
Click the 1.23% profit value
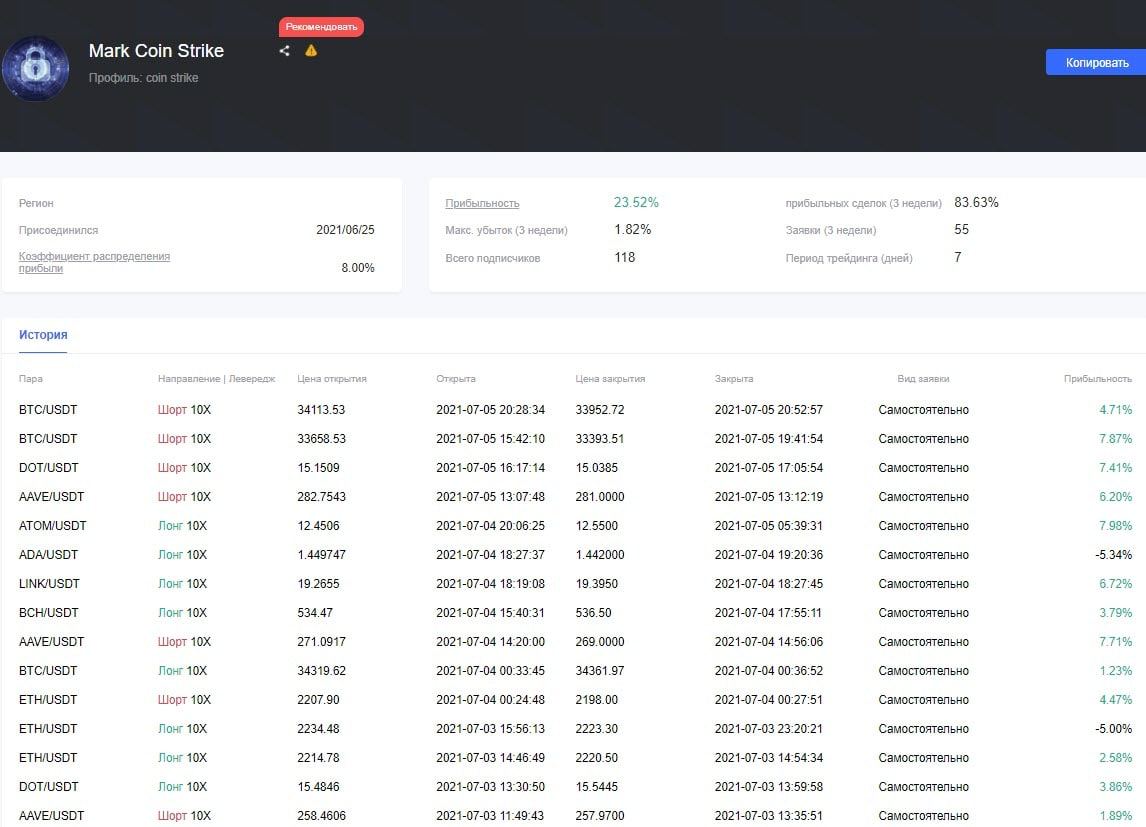click(x=1115, y=671)
